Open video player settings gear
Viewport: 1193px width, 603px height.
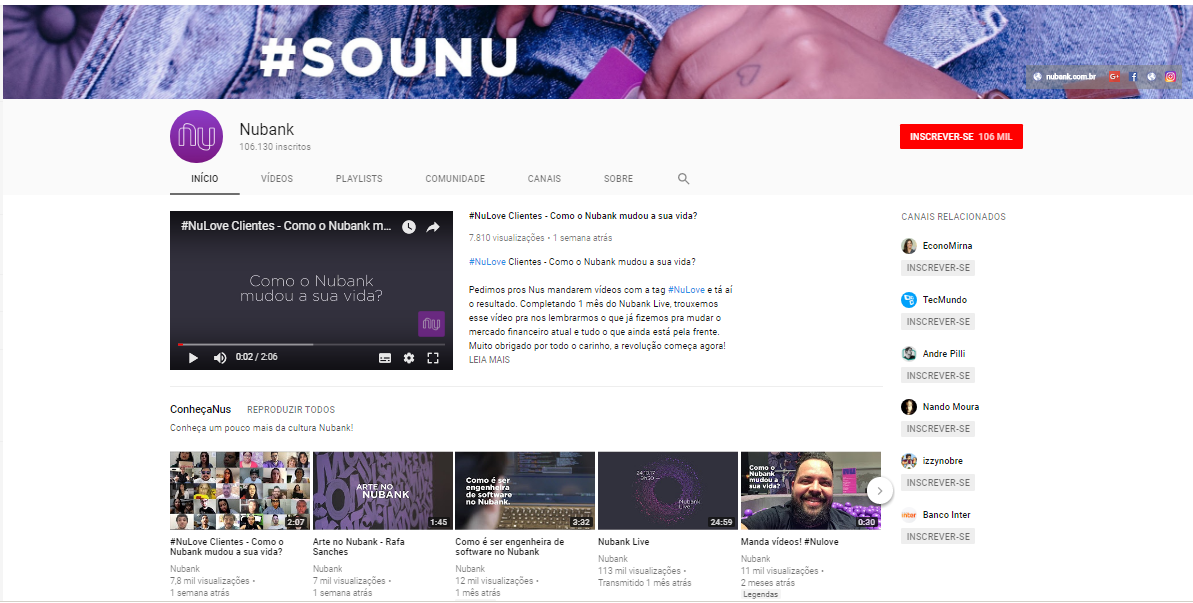[x=409, y=357]
